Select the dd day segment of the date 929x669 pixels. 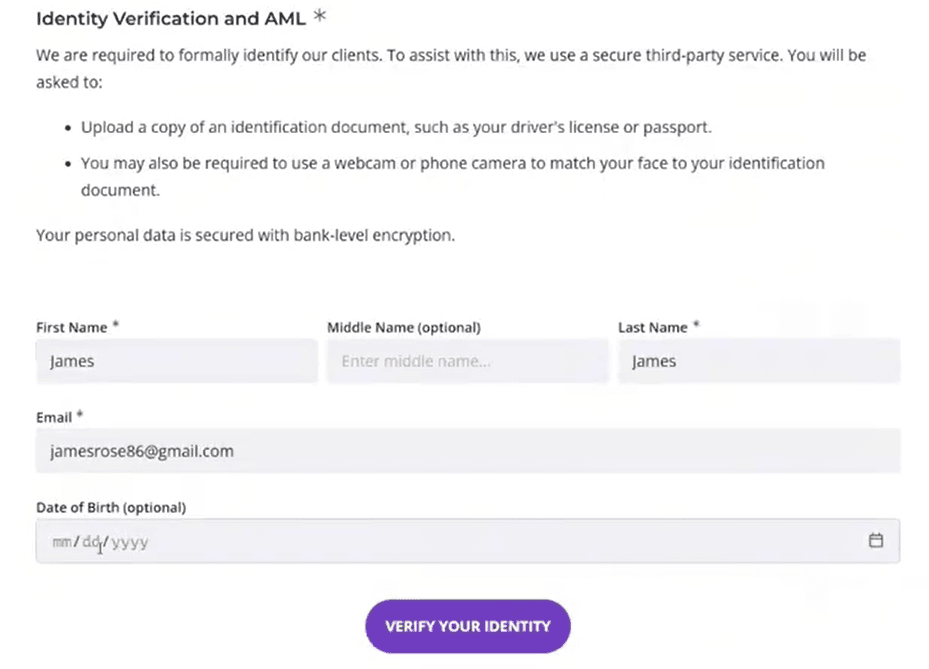click(x=91, y=542)
